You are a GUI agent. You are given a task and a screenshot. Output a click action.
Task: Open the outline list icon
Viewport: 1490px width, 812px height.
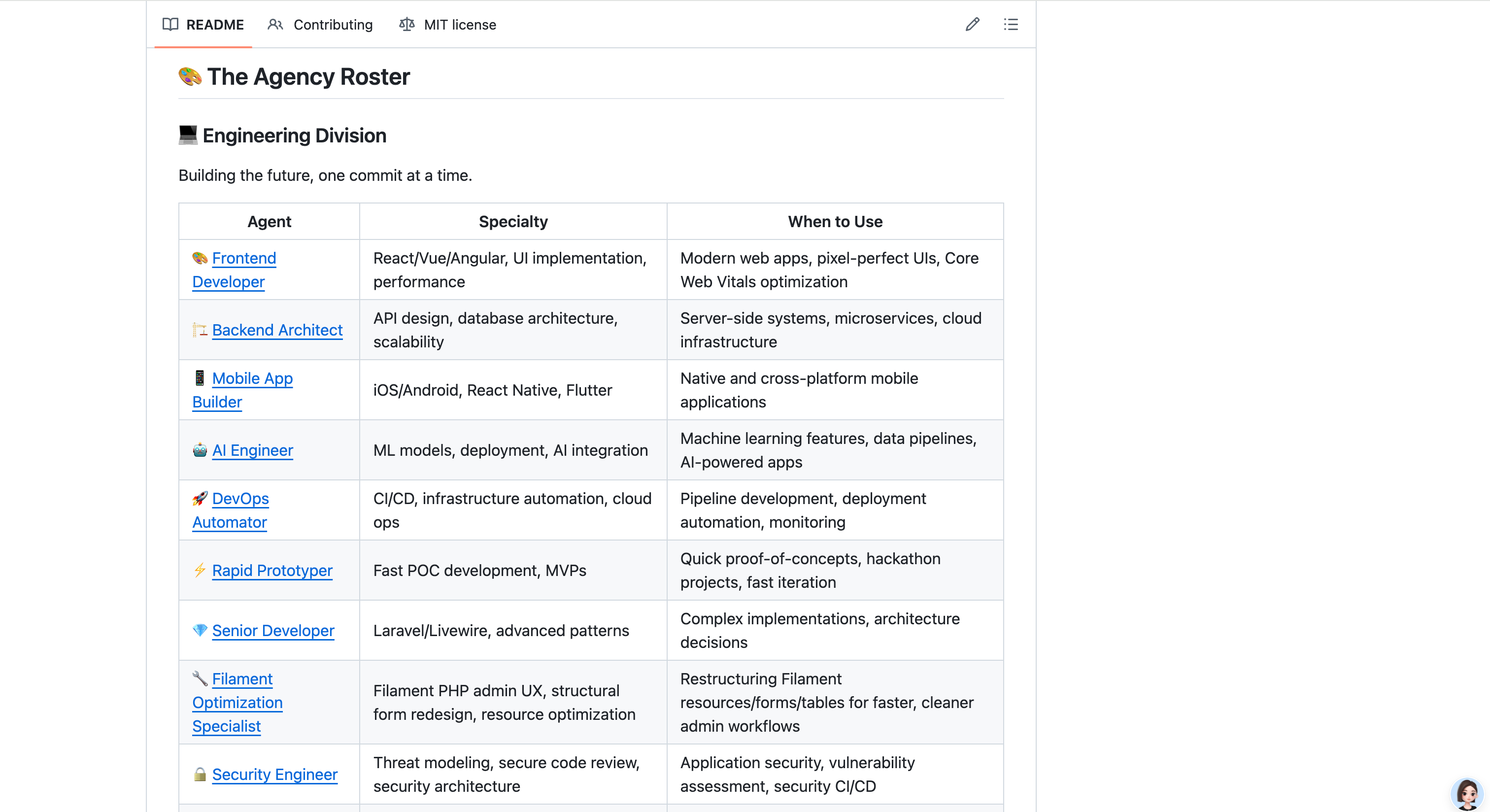pos(1011,24)
